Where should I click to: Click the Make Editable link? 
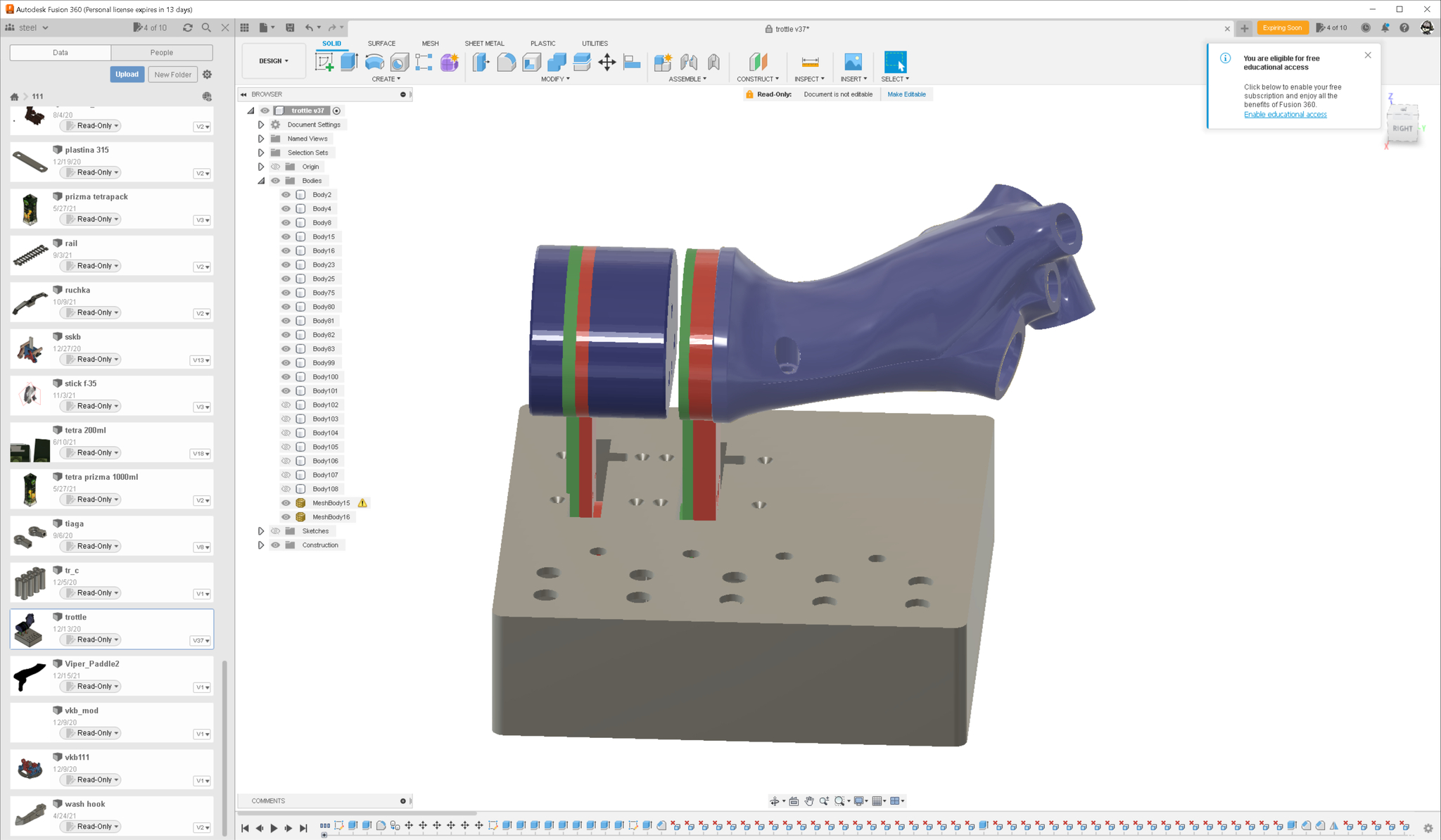906,94
